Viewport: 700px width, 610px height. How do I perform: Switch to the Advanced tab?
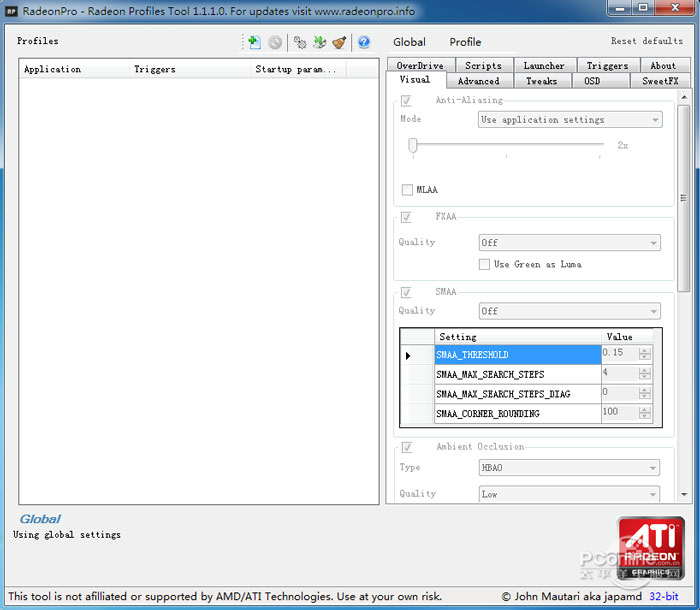point(479,81)
